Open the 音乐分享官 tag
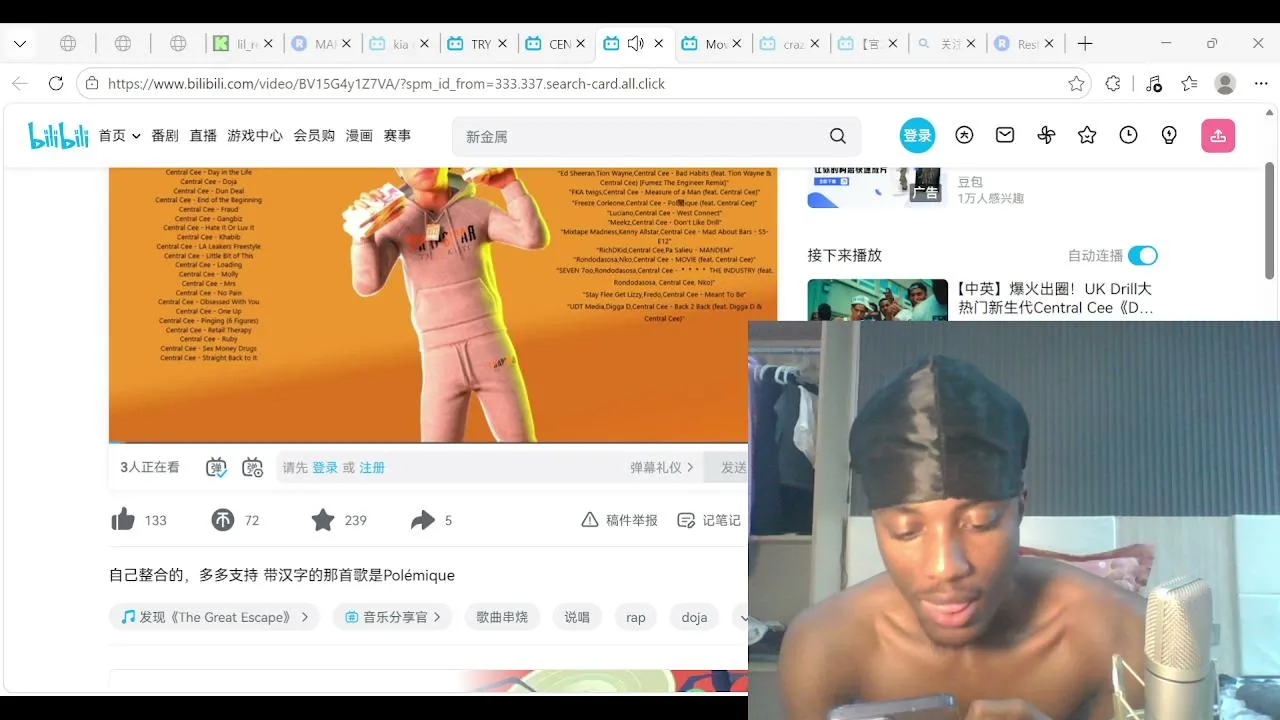Viewport: 1280px width, 720px height. pos(393,617)
